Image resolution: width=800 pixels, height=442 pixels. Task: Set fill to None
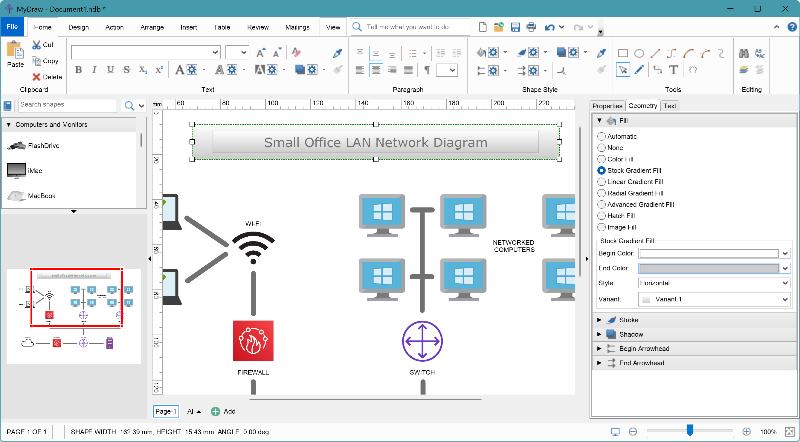click(601, 148)
